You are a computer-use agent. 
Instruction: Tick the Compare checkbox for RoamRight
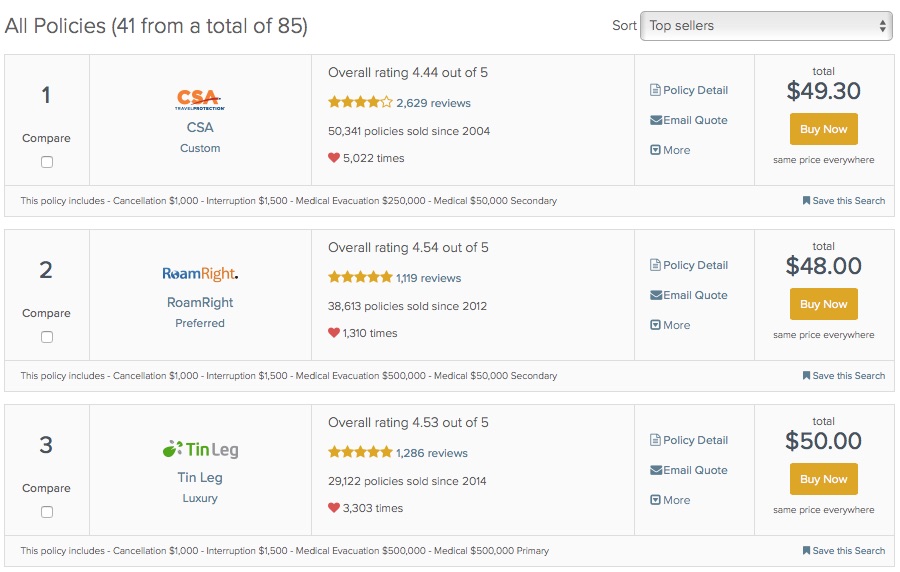tap(47, 337)
